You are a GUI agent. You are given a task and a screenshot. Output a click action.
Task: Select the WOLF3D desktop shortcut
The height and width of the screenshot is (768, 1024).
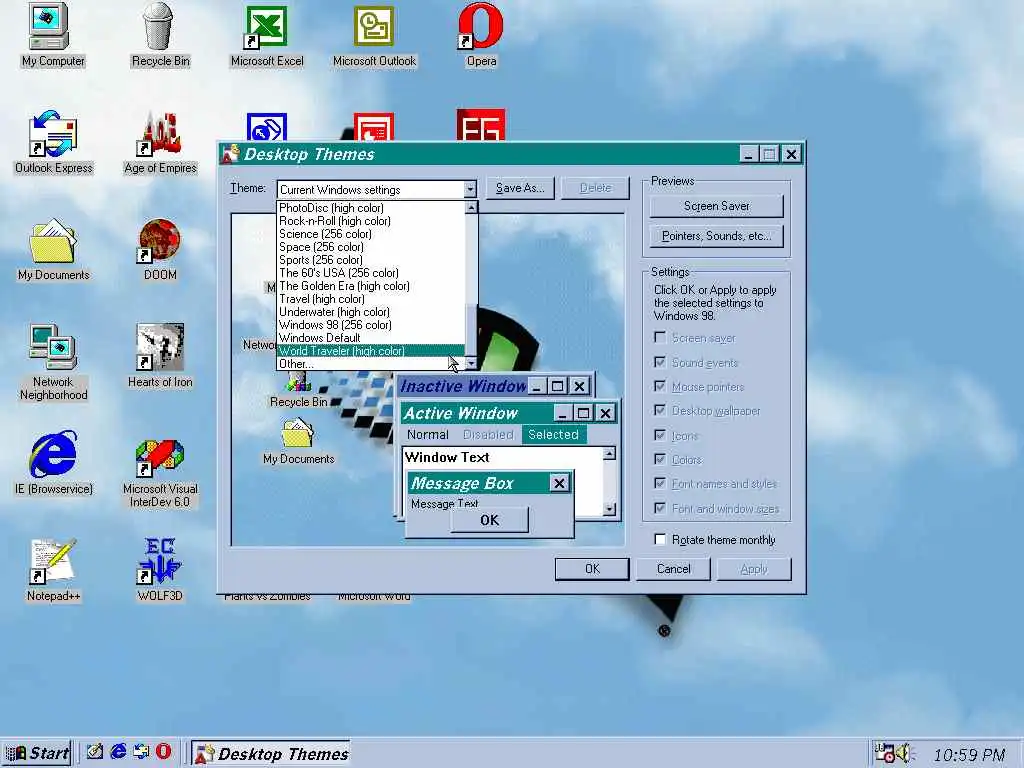[x=160, y=570]
